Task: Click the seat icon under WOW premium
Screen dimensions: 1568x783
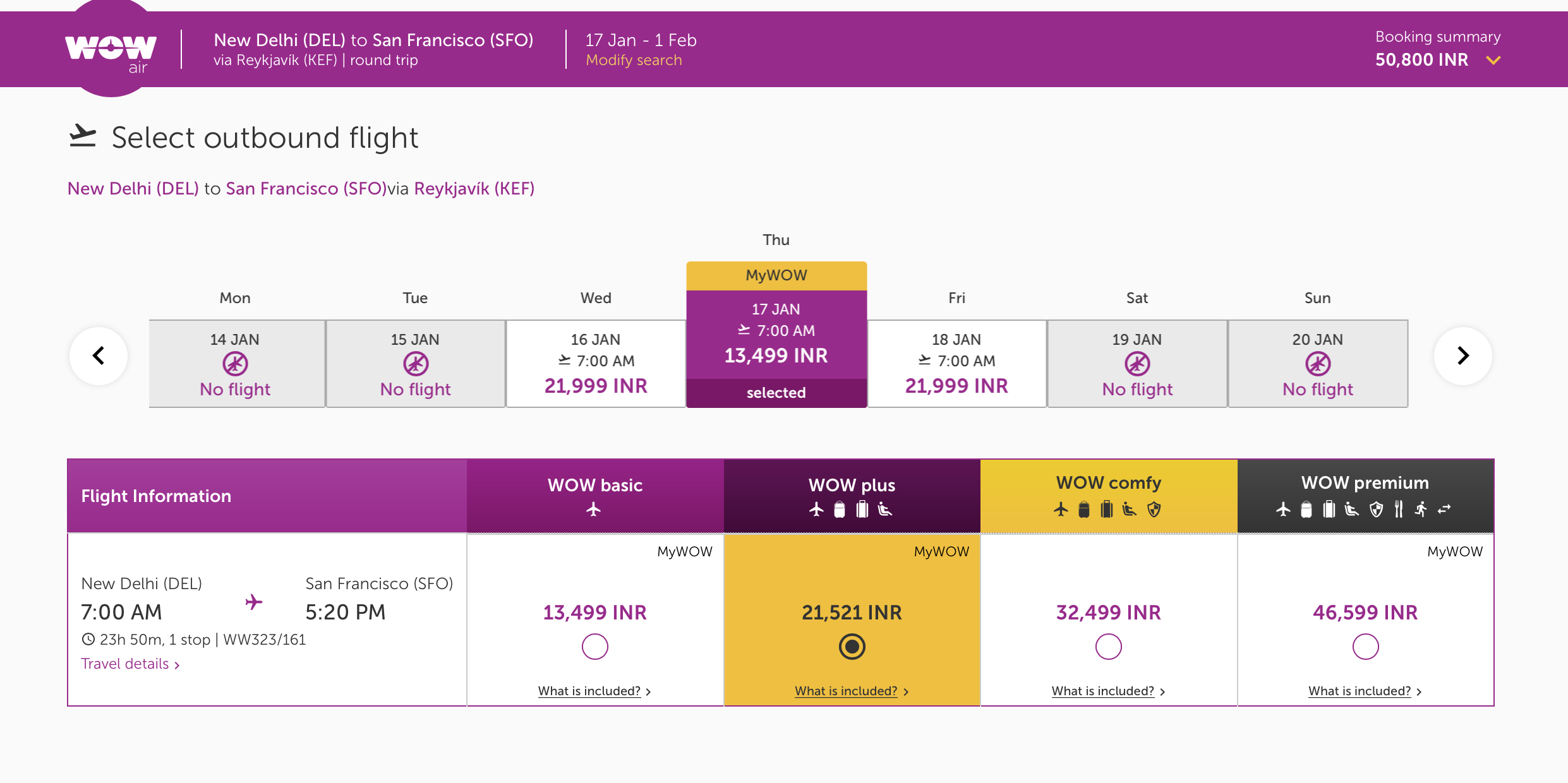Action: pyautogui.click(x=1352, y=509)
